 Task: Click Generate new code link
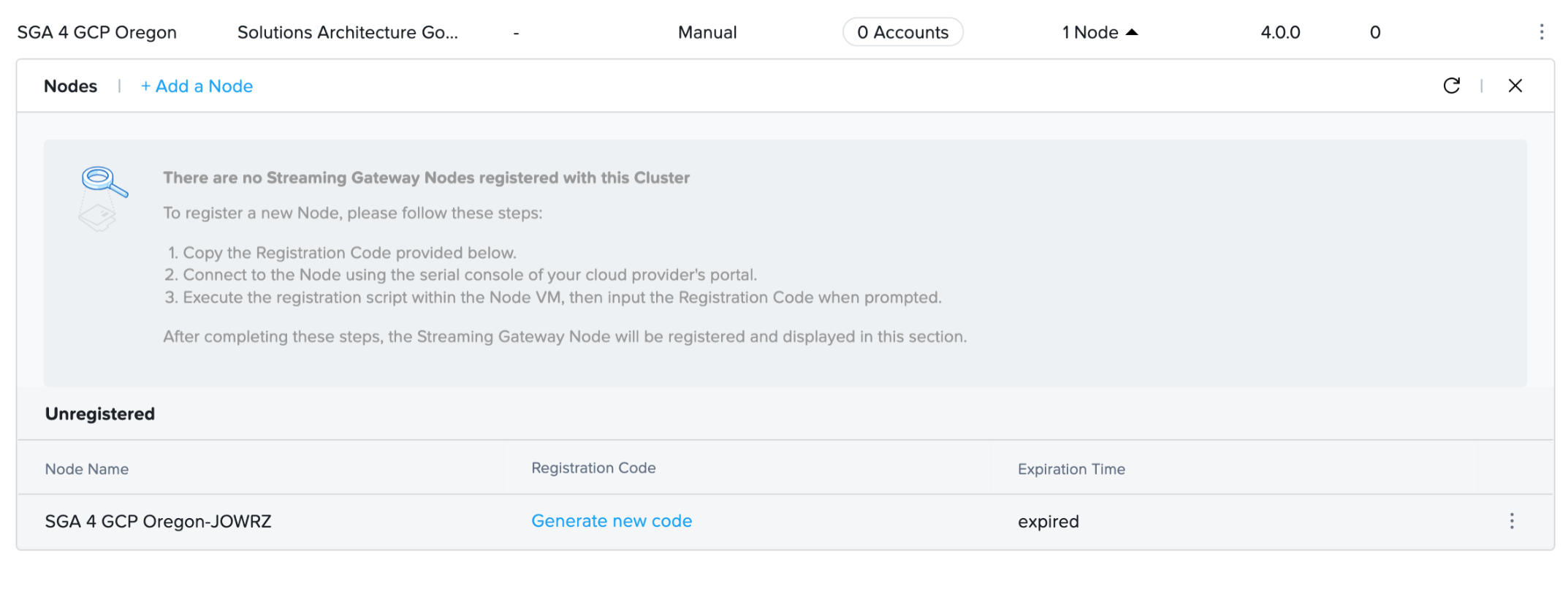pyautogui.click(x=611, y=521)
